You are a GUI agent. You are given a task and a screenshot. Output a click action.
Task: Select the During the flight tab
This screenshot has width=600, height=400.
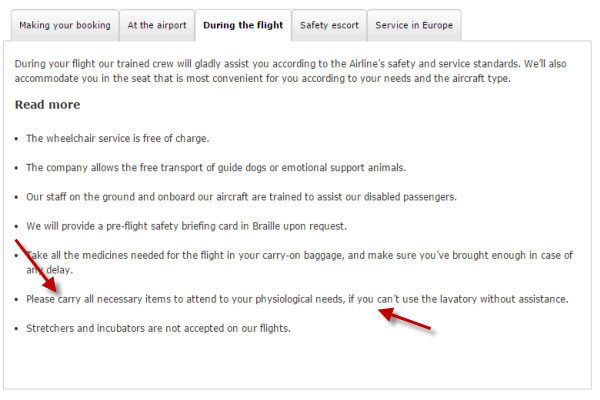pyautogui.click(x=243, y=25)
